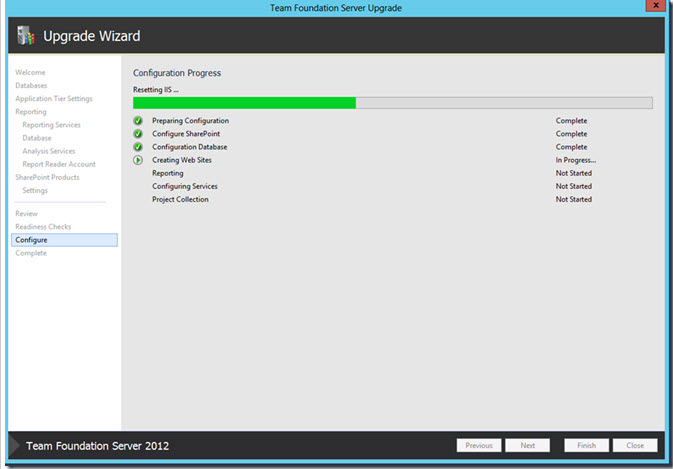
Task: Click the Finish button
Action: click(586, 445)
